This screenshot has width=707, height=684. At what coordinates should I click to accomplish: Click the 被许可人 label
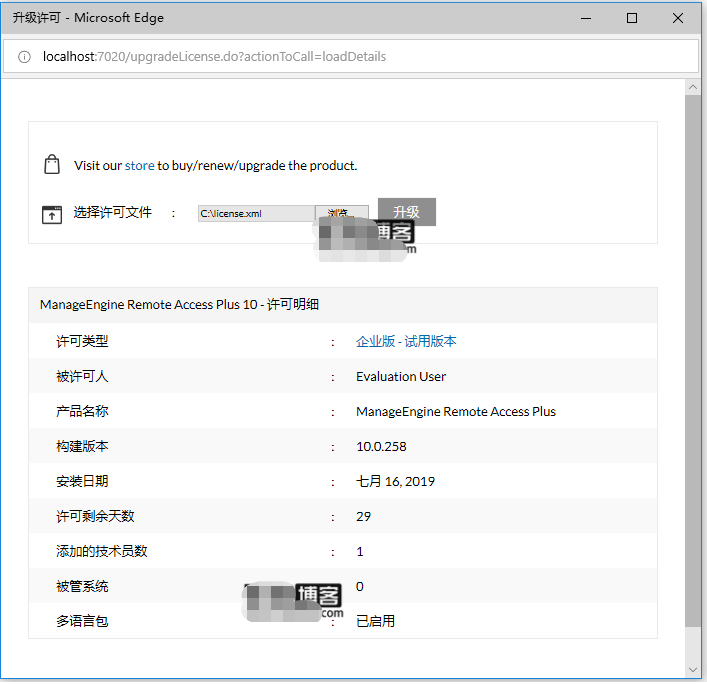click(82, 376)
